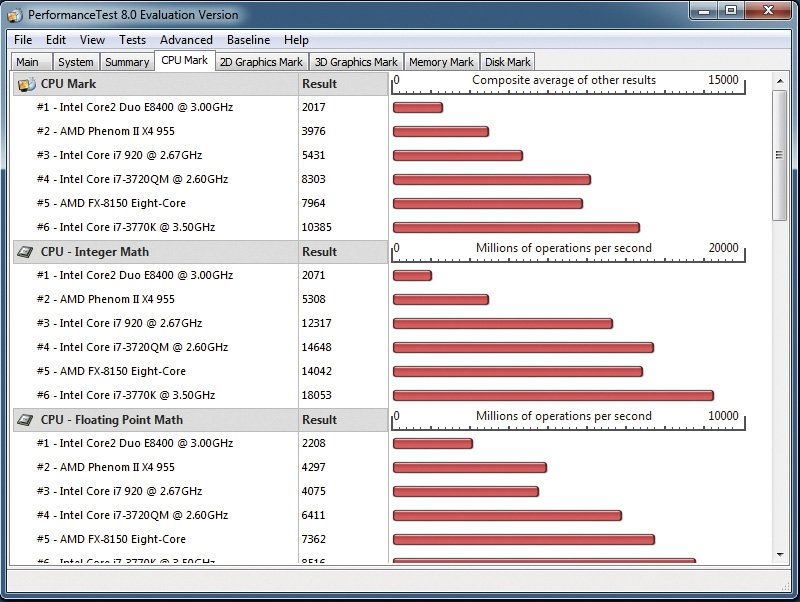This screenshot has width=800, height=602.
Task: Switch to the Summary tab
Action: [127, 62]
